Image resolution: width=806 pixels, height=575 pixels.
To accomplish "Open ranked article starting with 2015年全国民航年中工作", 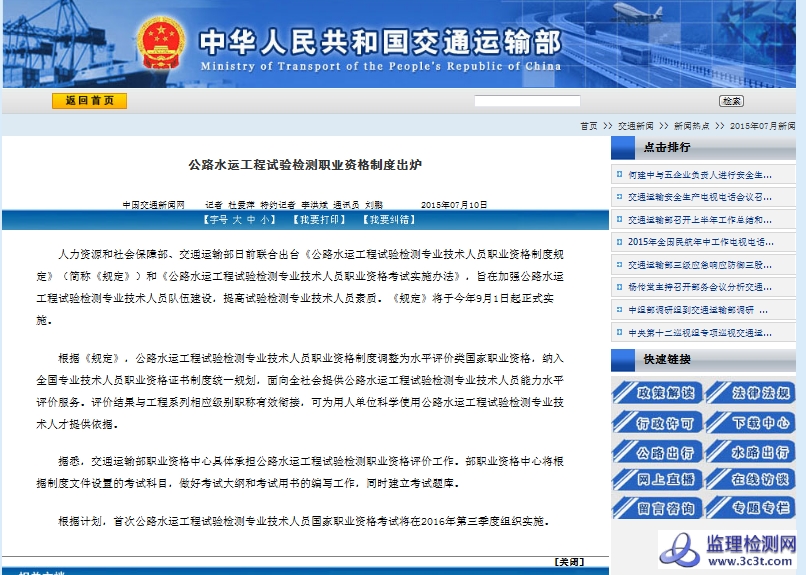I will point(700,242).
